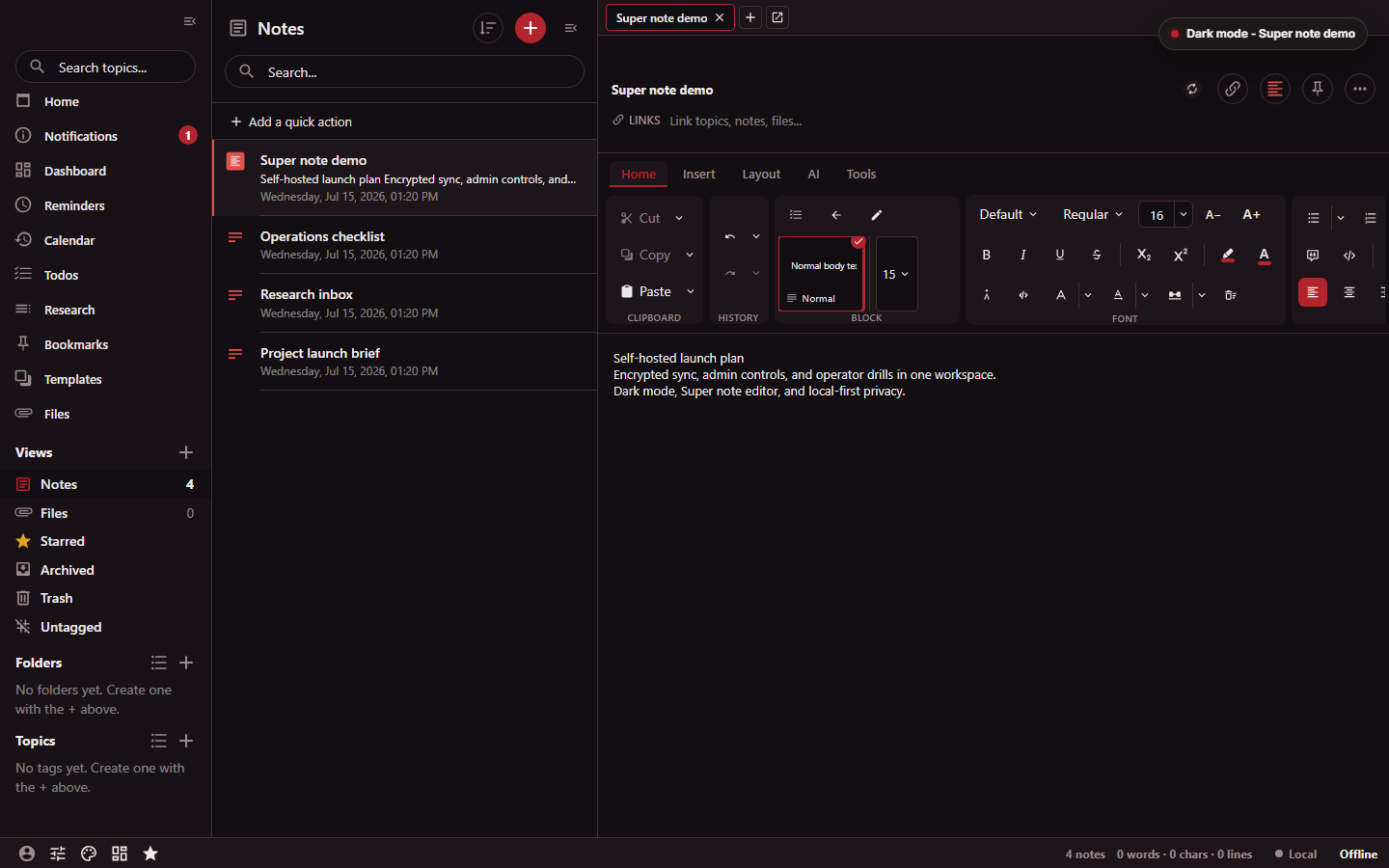
Task: Switch to the Tools ribbon tab
Action: click(861, 174)
